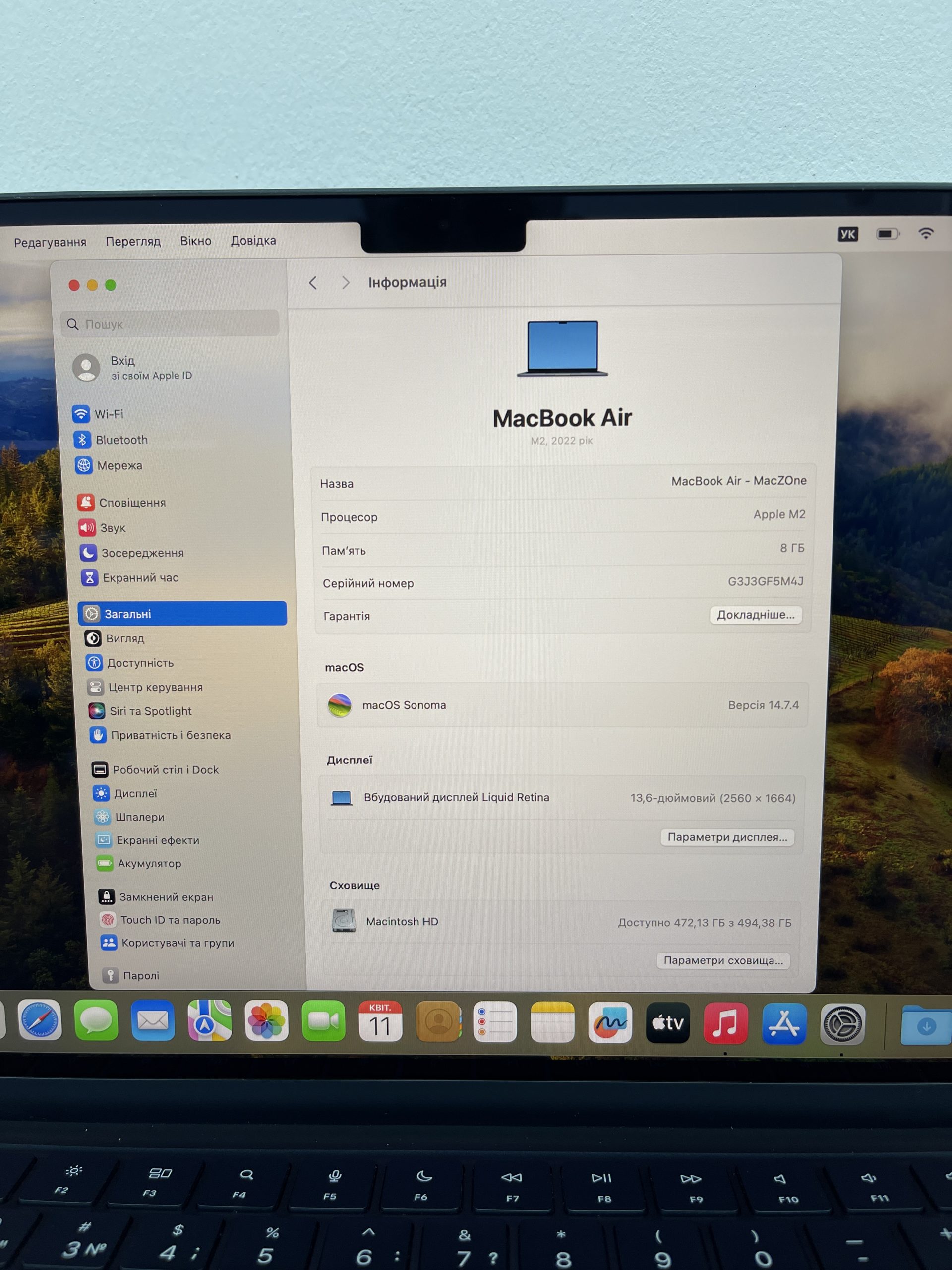Open Reminders from the Dock
Screen dimensions: 952x1270
click(x=495, y=1022)
